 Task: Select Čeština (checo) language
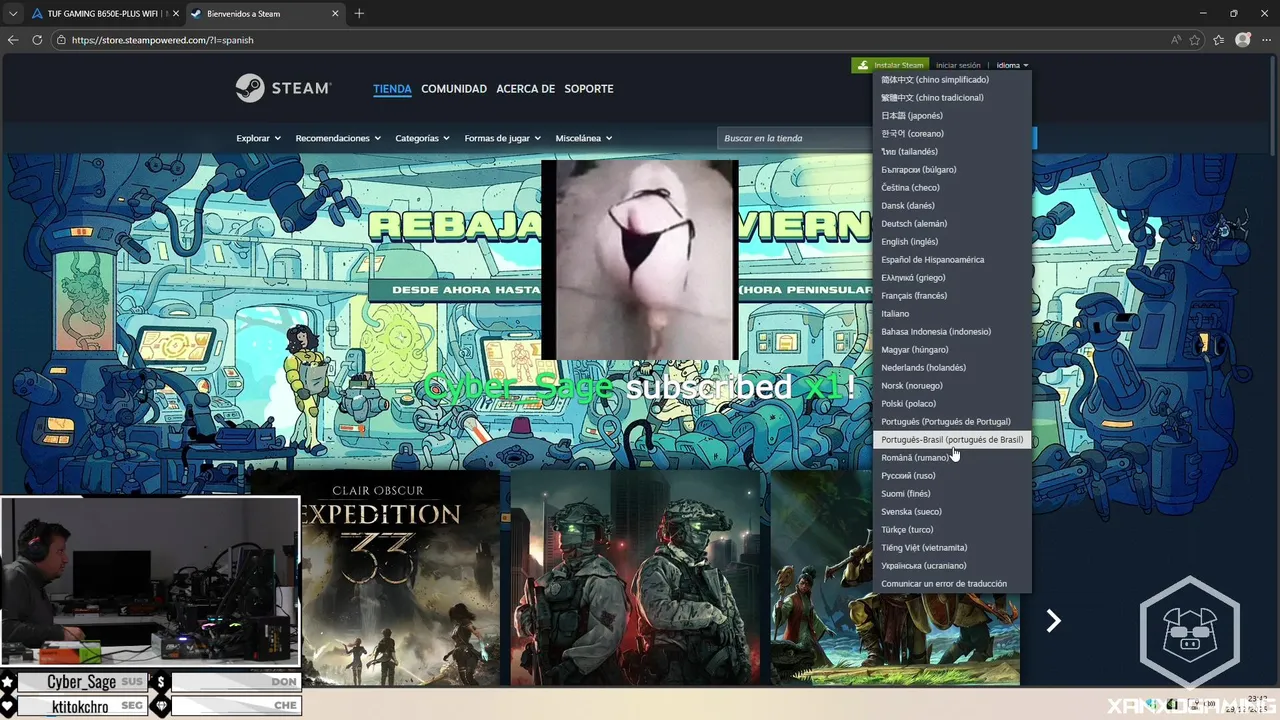click(951, 188)
